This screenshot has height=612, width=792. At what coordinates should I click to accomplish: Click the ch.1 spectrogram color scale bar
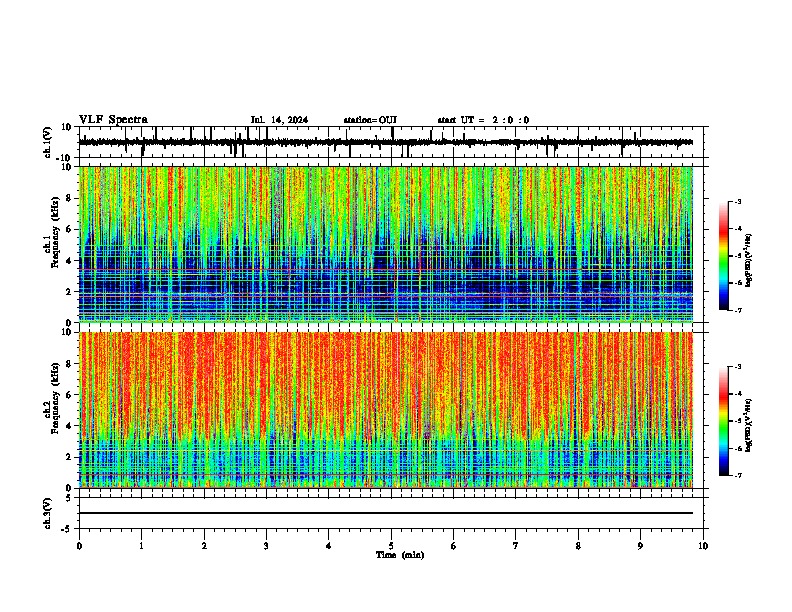click(x=724, y=256)
